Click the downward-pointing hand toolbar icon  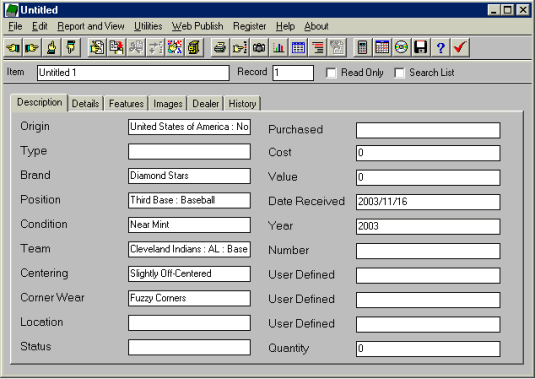pos(71,47)
